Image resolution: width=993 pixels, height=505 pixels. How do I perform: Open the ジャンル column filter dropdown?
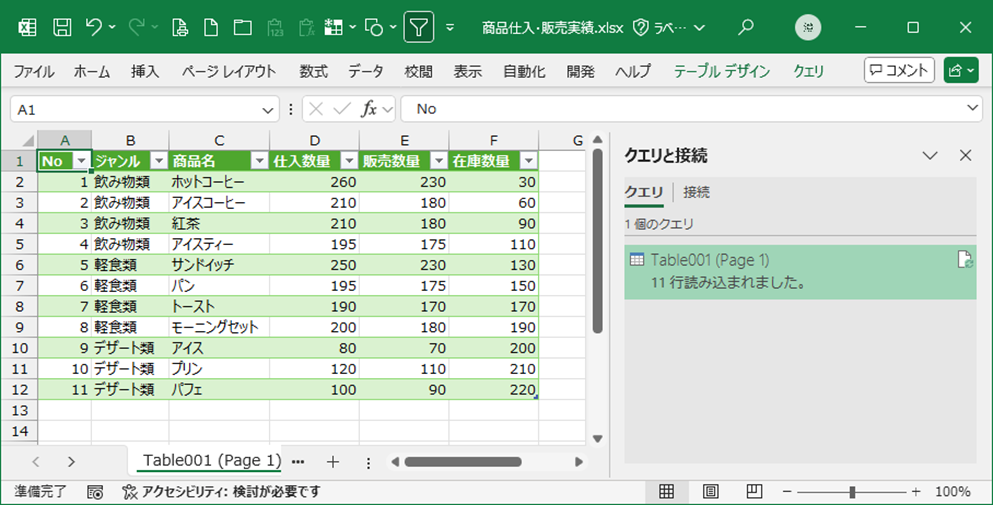tap(158, 161)
